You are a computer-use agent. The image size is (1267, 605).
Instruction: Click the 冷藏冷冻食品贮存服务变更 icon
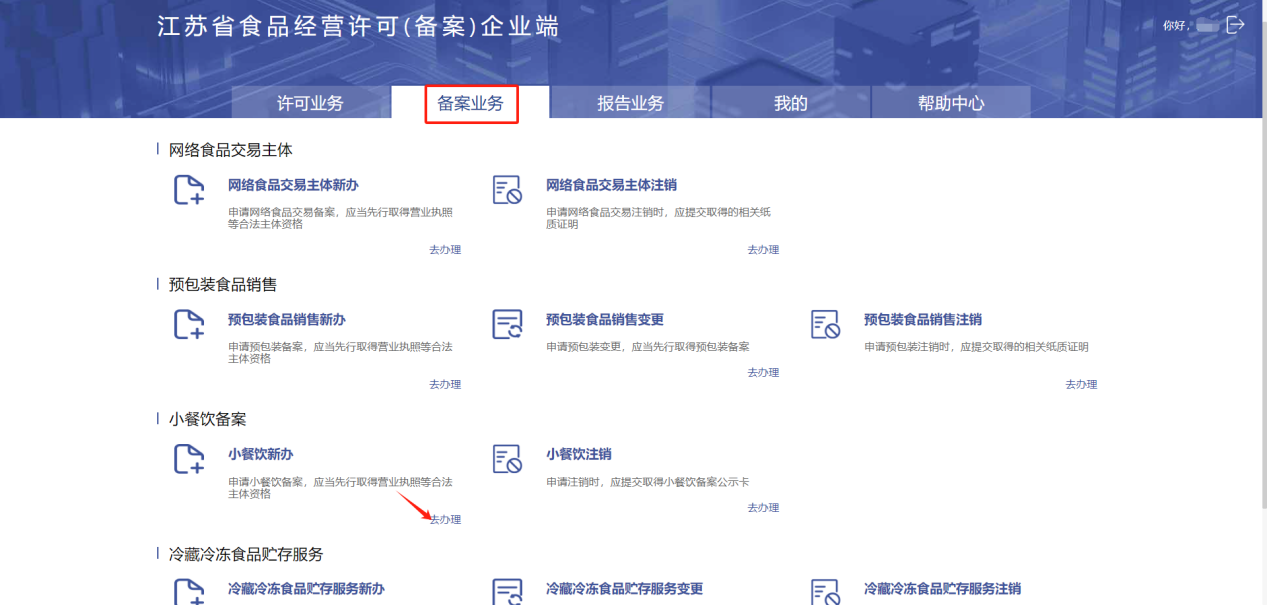[x=507, y=591]
